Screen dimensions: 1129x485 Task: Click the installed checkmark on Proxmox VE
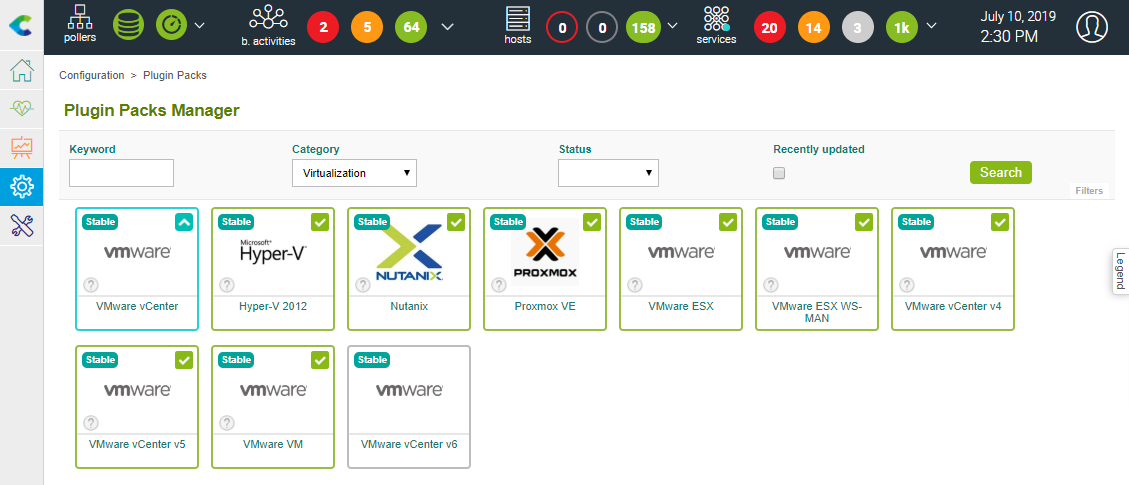[593, 222]
